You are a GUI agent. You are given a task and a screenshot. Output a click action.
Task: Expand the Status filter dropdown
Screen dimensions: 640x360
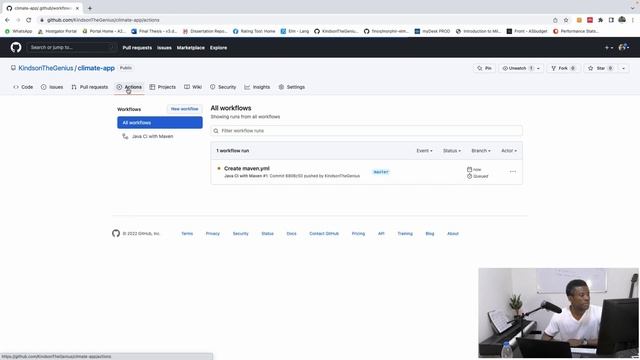point(452,151)
